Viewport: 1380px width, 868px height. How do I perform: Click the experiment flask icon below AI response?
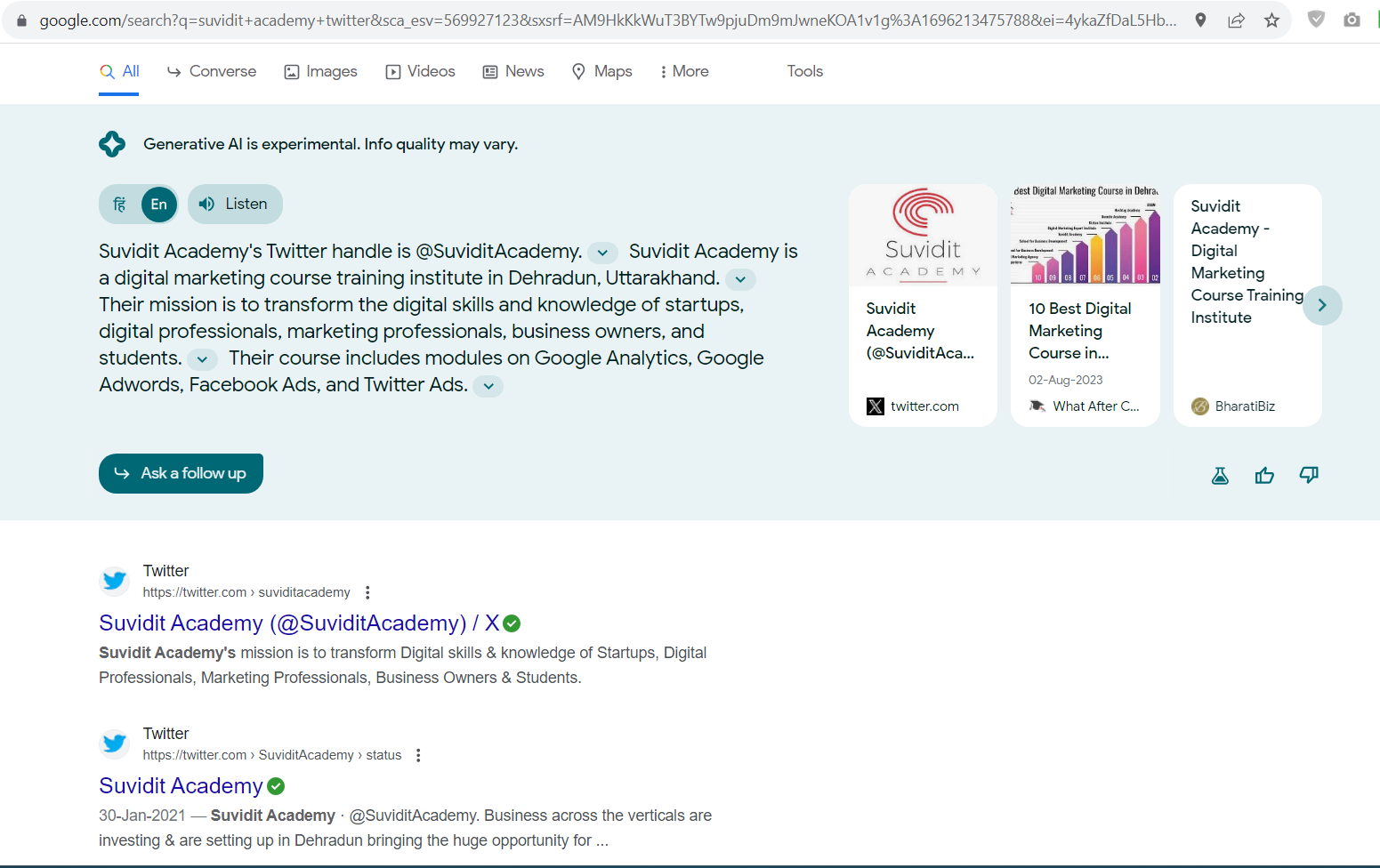[1219, 475]
